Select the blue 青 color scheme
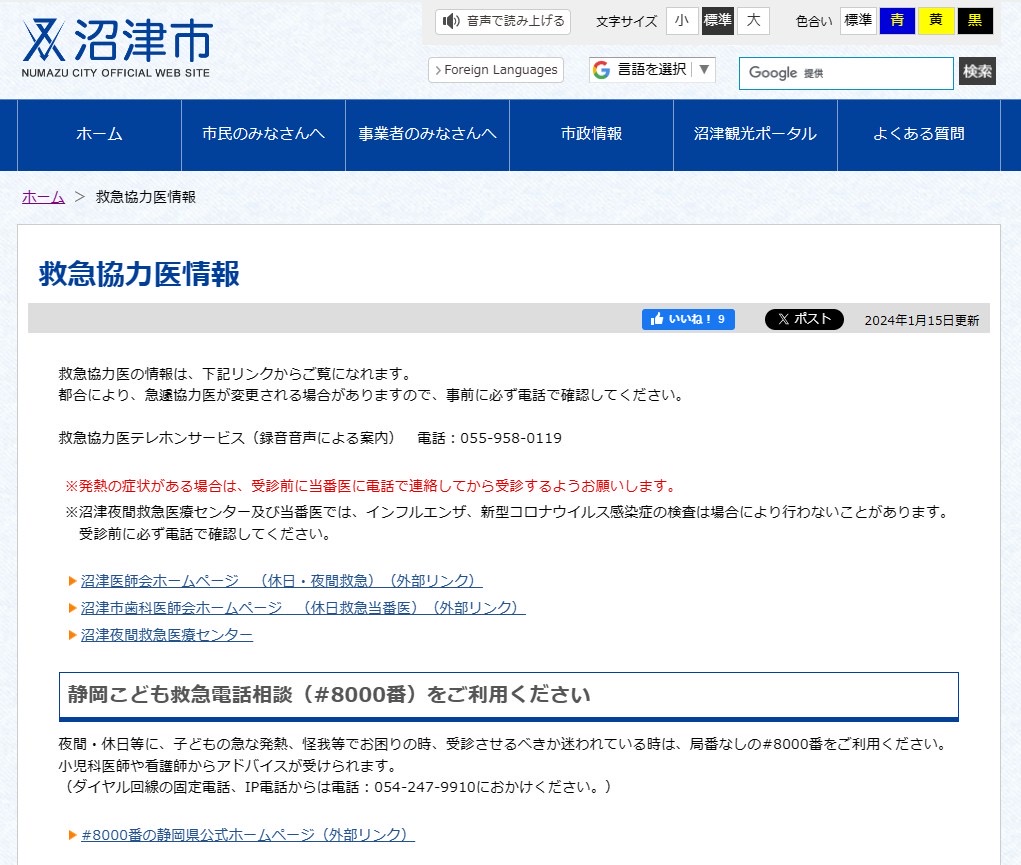This screenshot has height=865, width=1021. (897, 21)
